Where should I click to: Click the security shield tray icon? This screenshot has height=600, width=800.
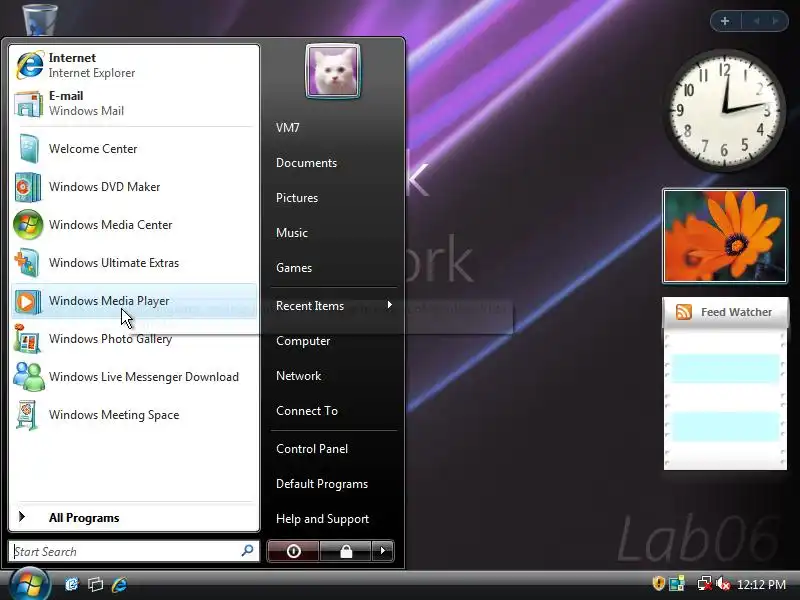point(658,583)
